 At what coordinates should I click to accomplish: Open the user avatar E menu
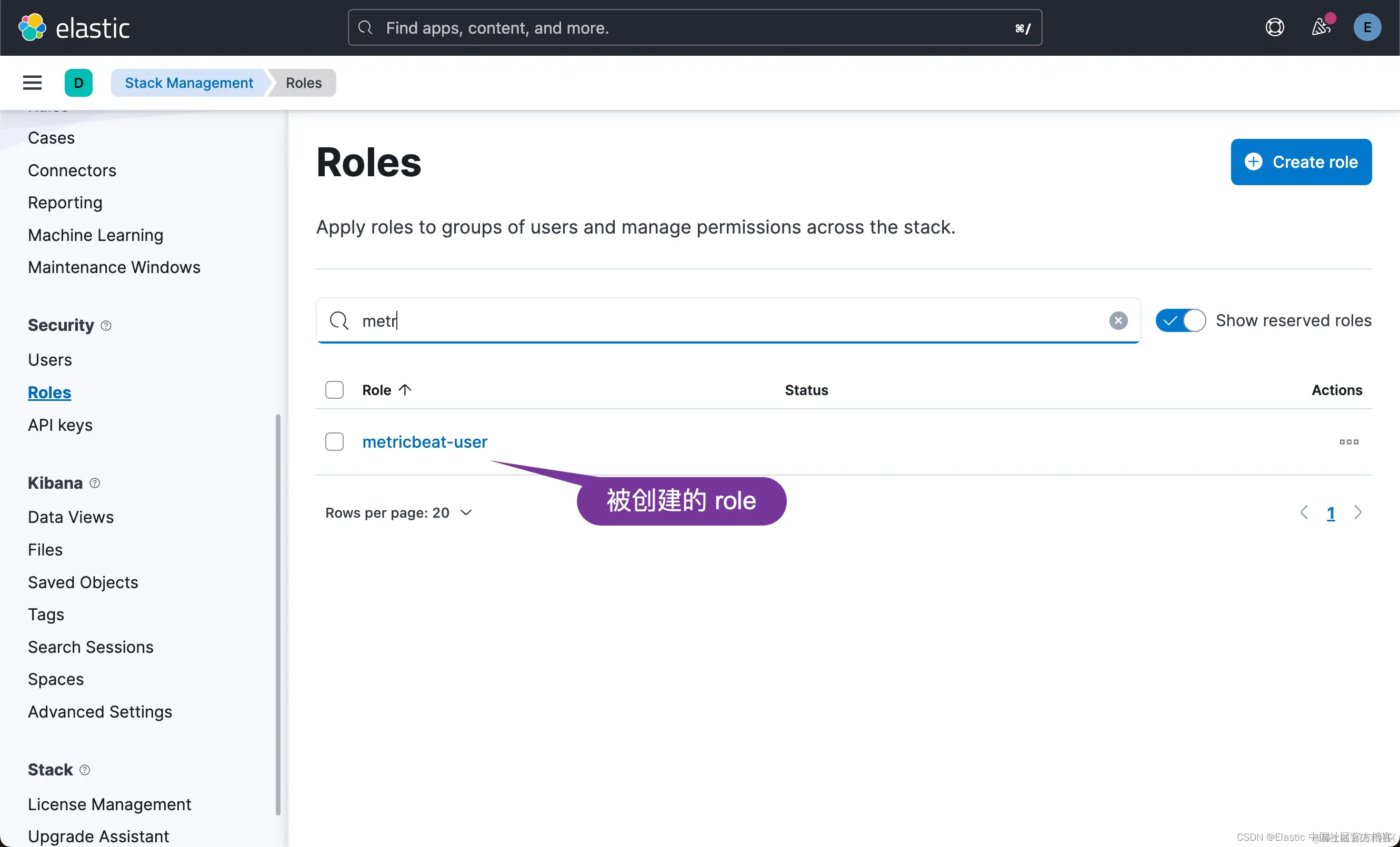[1366, 27]
